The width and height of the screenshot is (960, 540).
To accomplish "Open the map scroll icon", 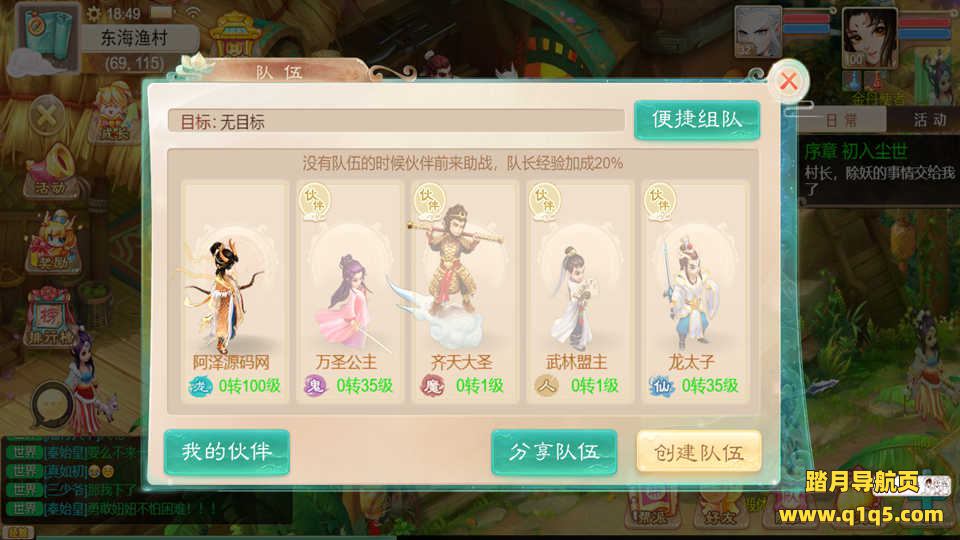I will (47, 34).
